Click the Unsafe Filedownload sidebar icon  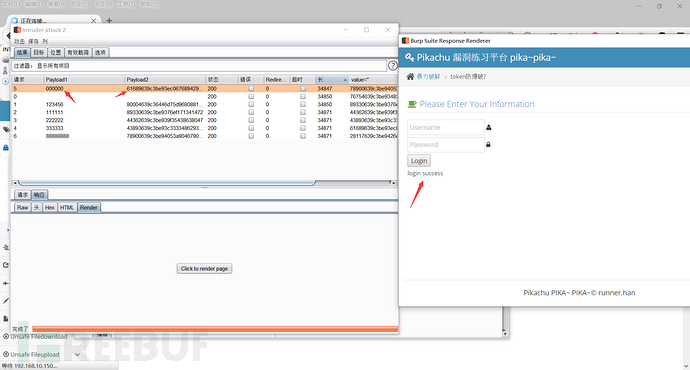pyautogui.click(x=6, y=337)
